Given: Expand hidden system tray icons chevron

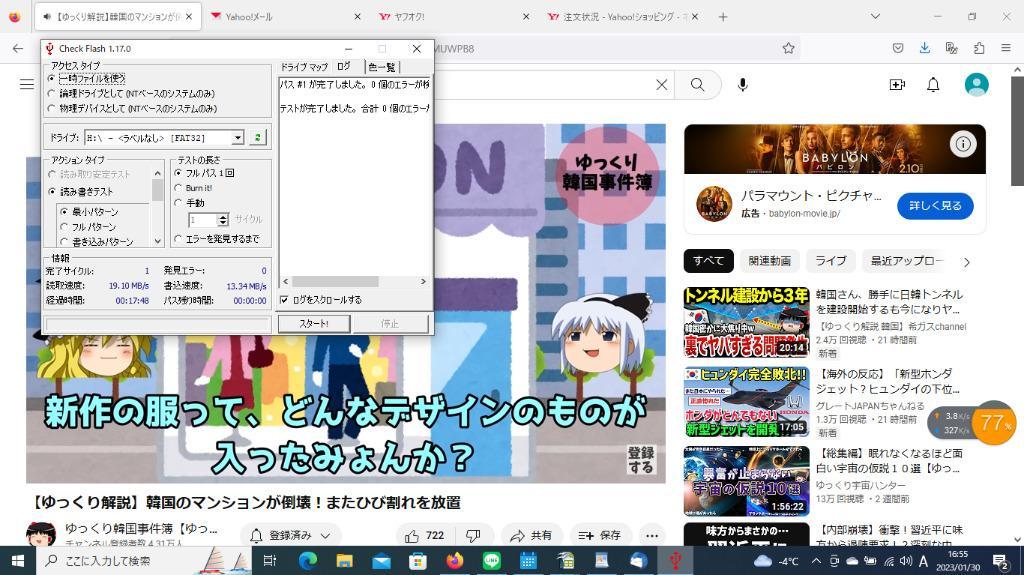Looking at the screenshot, I should 816,561.
